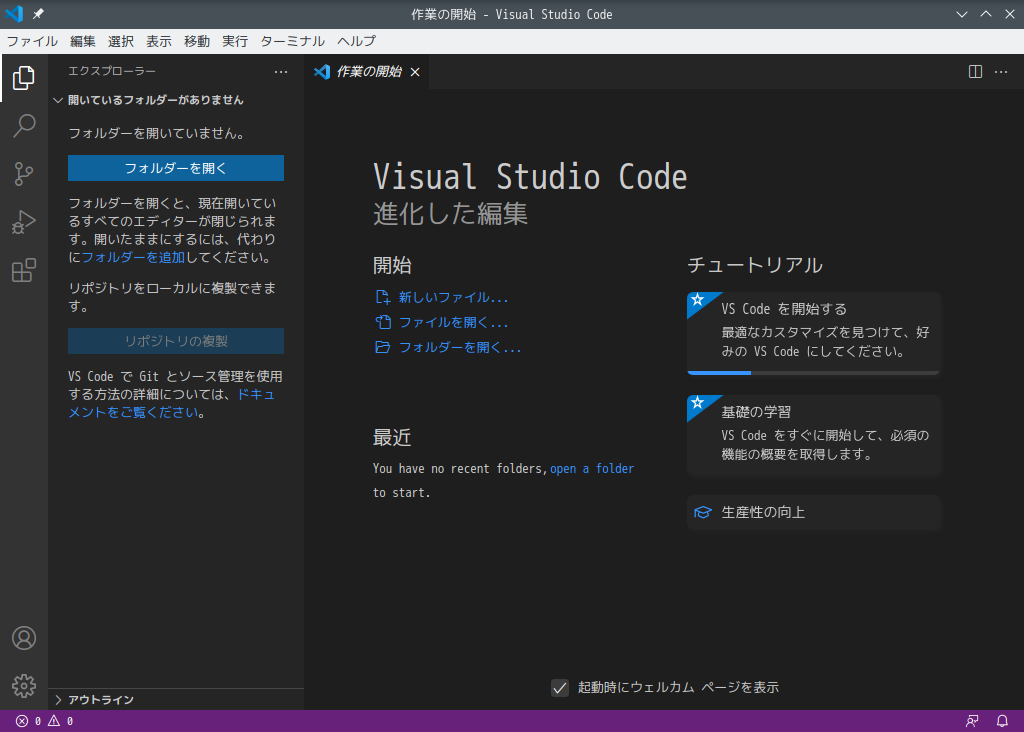The image size is (1024, 732).
Task: Click the errors and warnings status indicator
Action: pyautogui.click(x=44, y=721)
